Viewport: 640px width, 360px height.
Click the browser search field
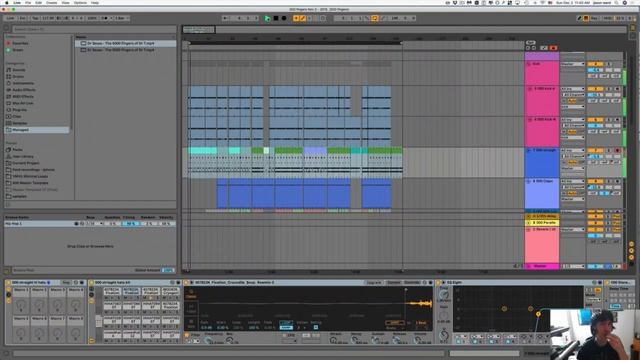click(x=94, y=29)
